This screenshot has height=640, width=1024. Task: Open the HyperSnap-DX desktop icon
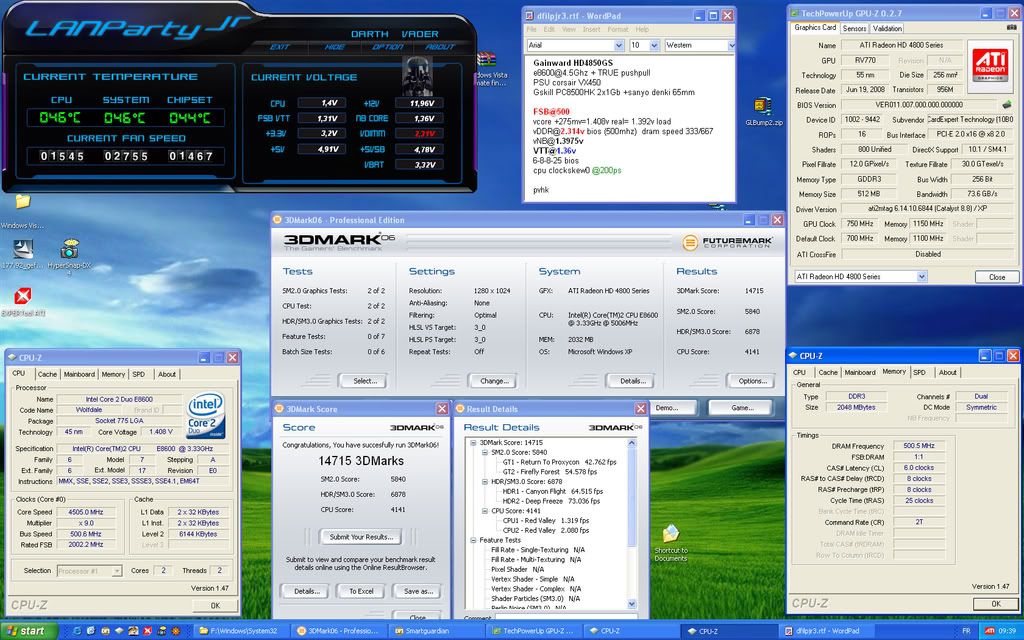point(70,250)
